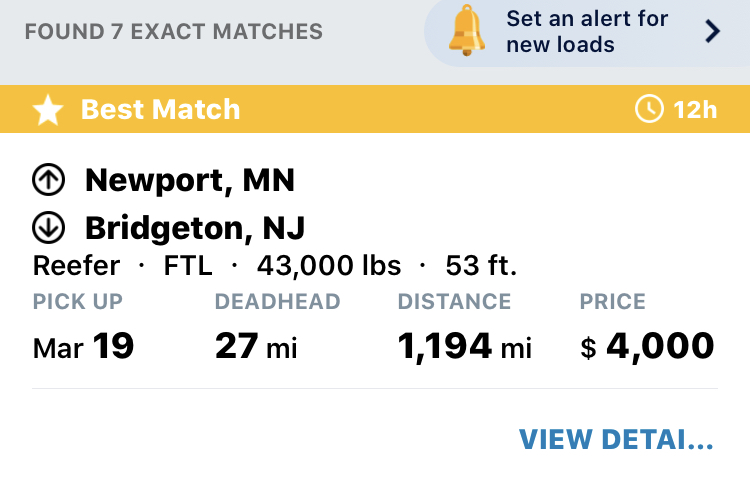Viewport: 750px width, 490px height.
Task: Open the chevron arrow next to alert text
Action: tap(712, 31)
